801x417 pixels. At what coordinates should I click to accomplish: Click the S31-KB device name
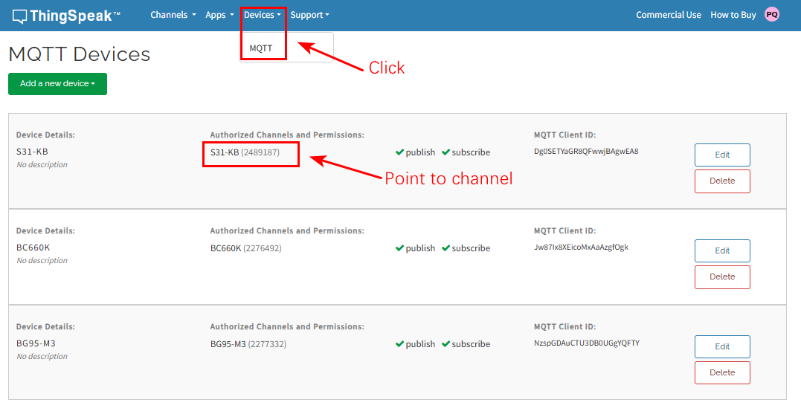[32, 152]
